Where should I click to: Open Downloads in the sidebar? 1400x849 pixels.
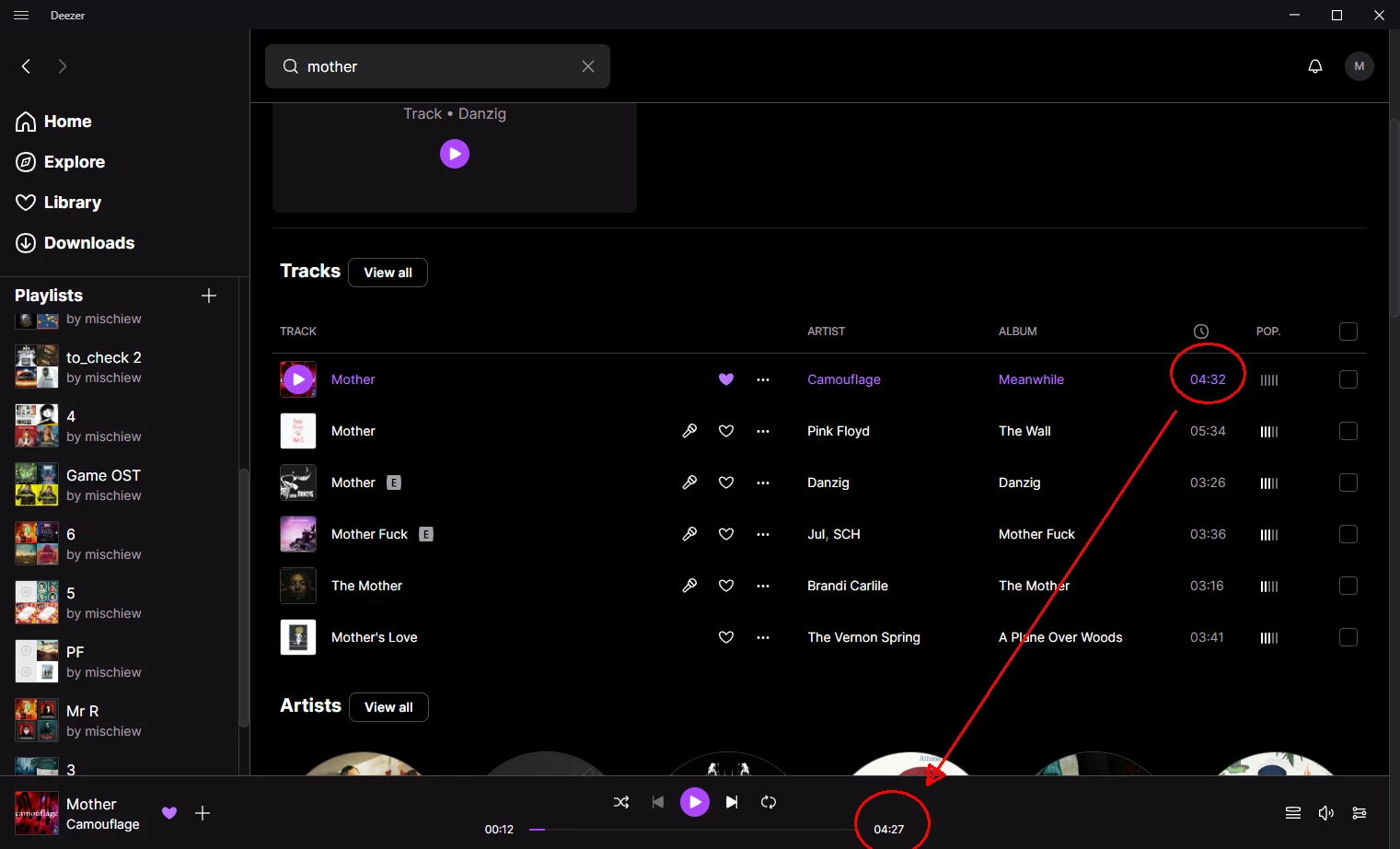point(75,243)
